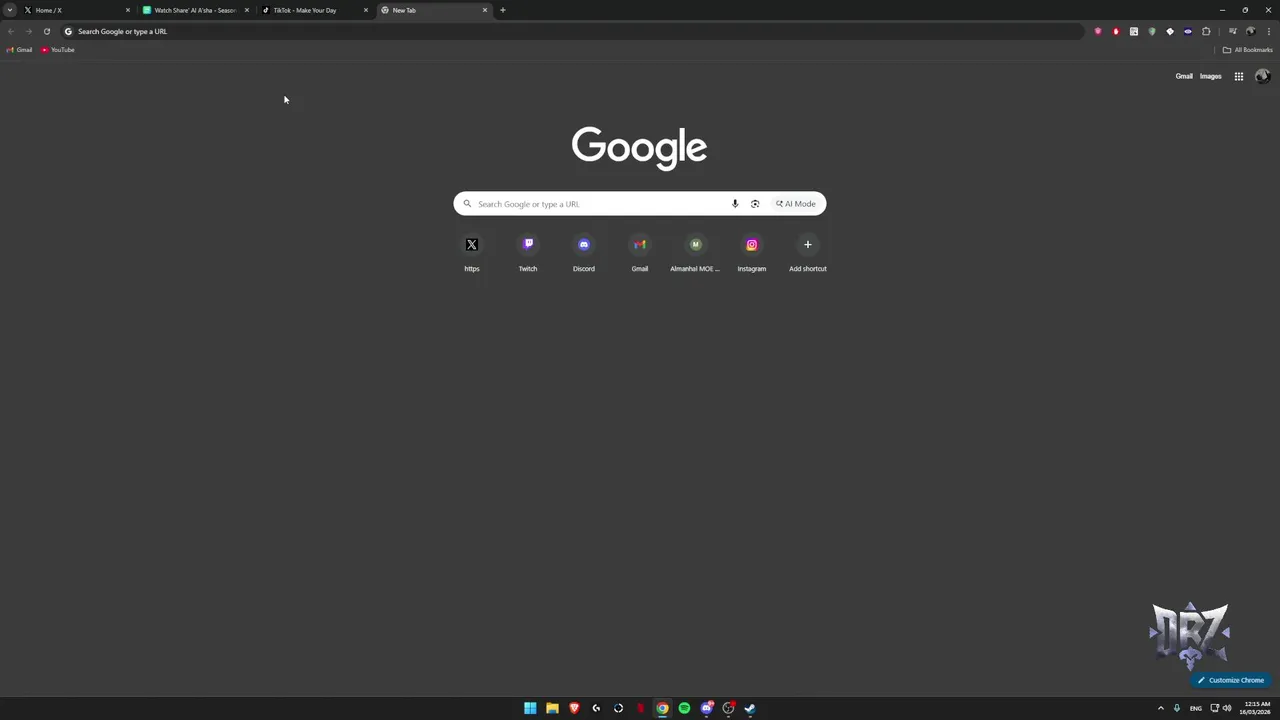Open the white diamond tag extension
This screenshot has height=720, width=1280.
pyautogui.click(x=1170, y=31)
